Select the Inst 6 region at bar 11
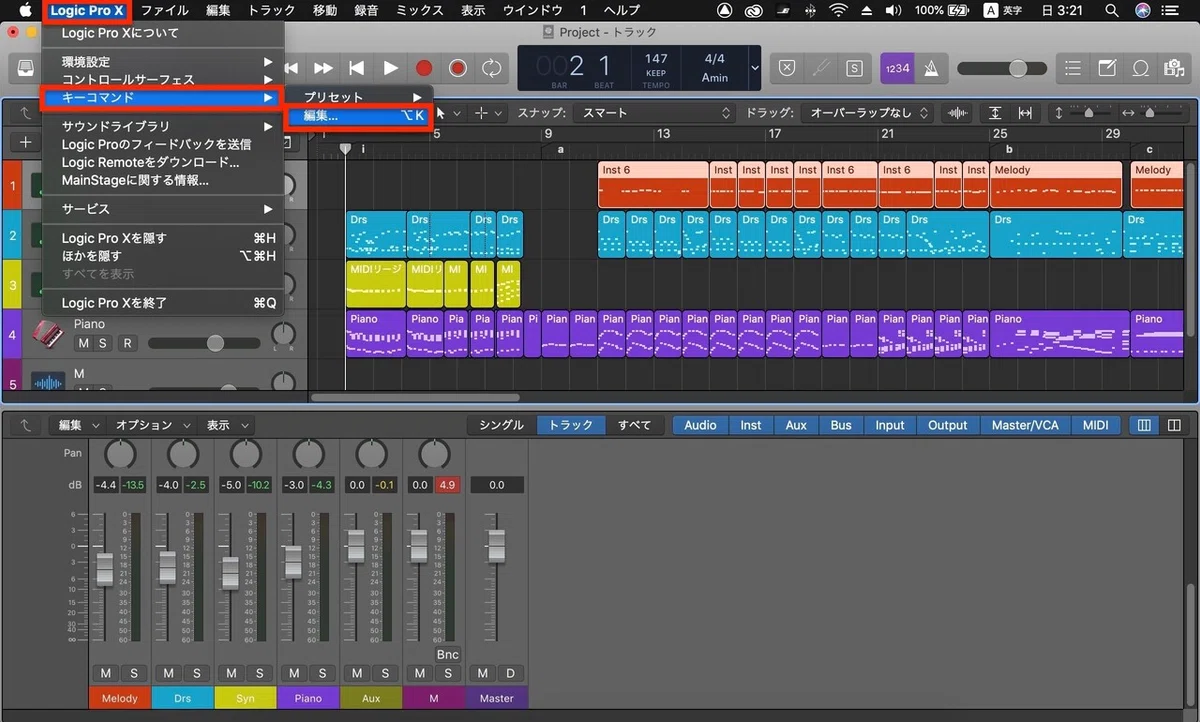This screenshot has height=722, width=1200. pos(653,184)
